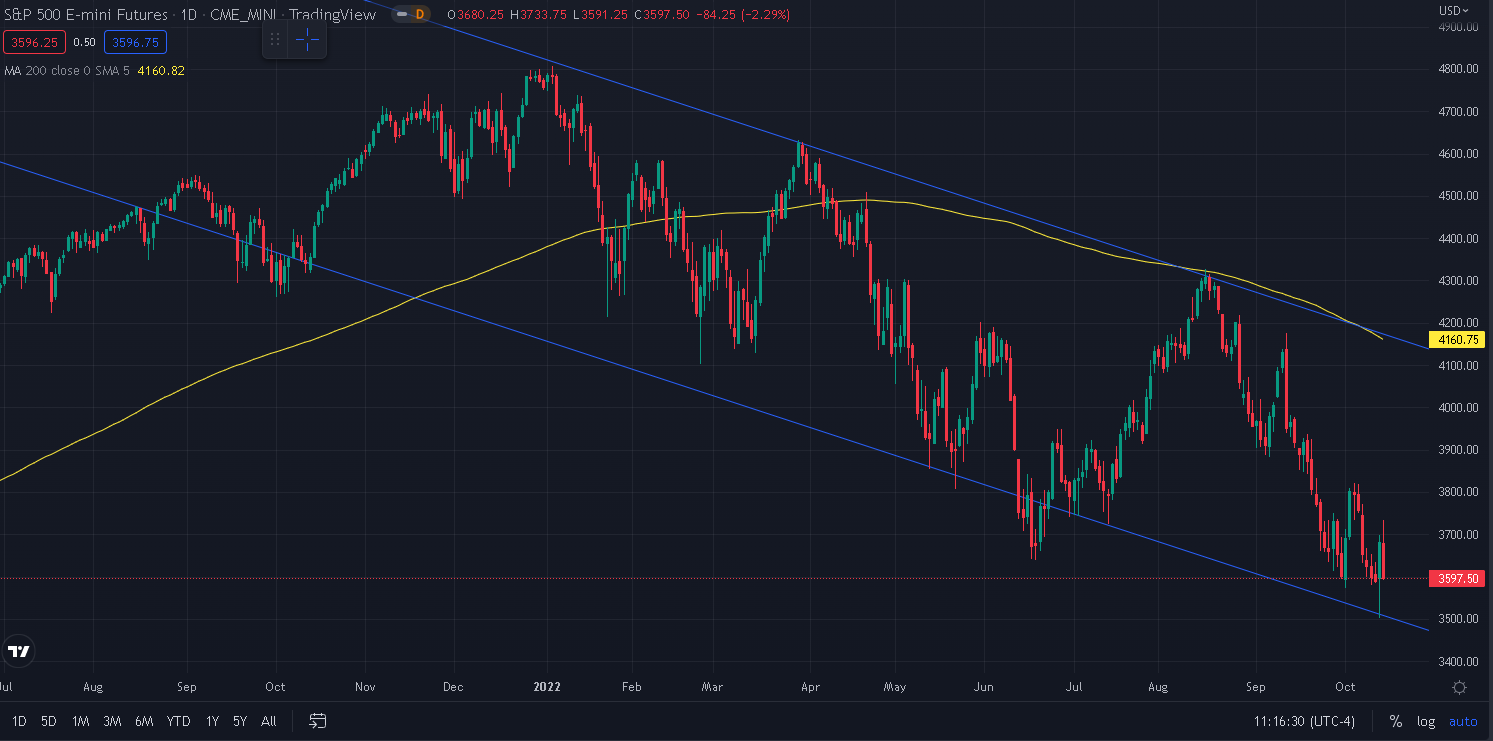Screen dimensions: 1493x741
Task: Click the 3400.00 price axis label
Action: [x=1459, y=661]
